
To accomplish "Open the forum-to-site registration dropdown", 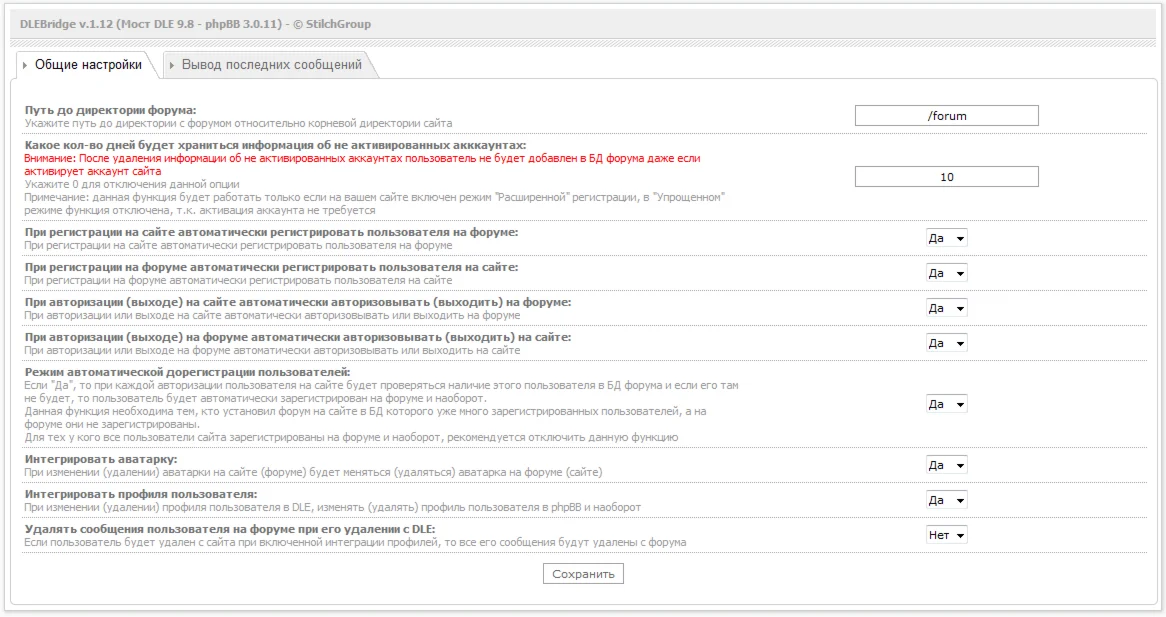I will 945,272.
